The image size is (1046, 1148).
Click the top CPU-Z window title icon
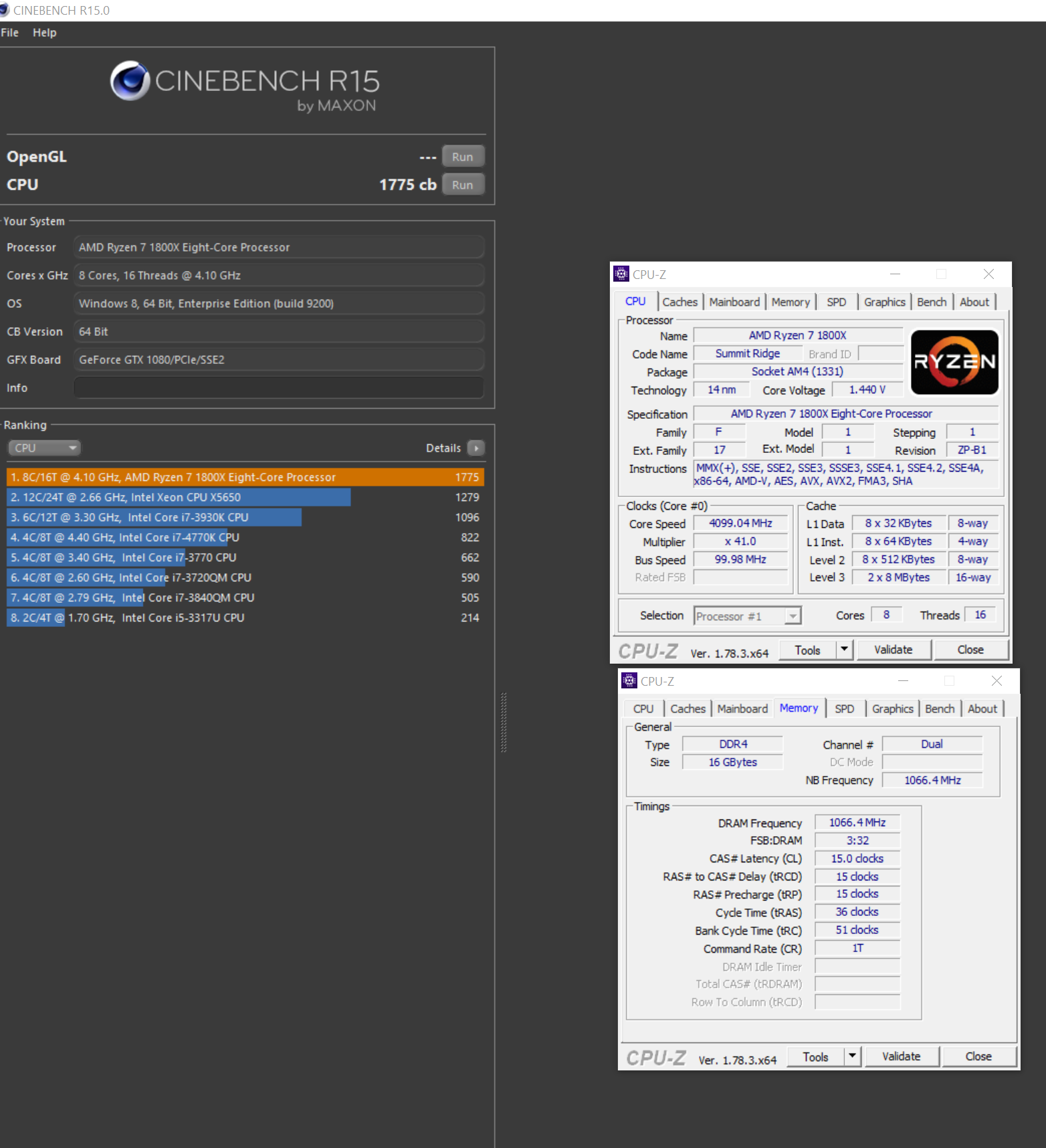click(621, 274)
